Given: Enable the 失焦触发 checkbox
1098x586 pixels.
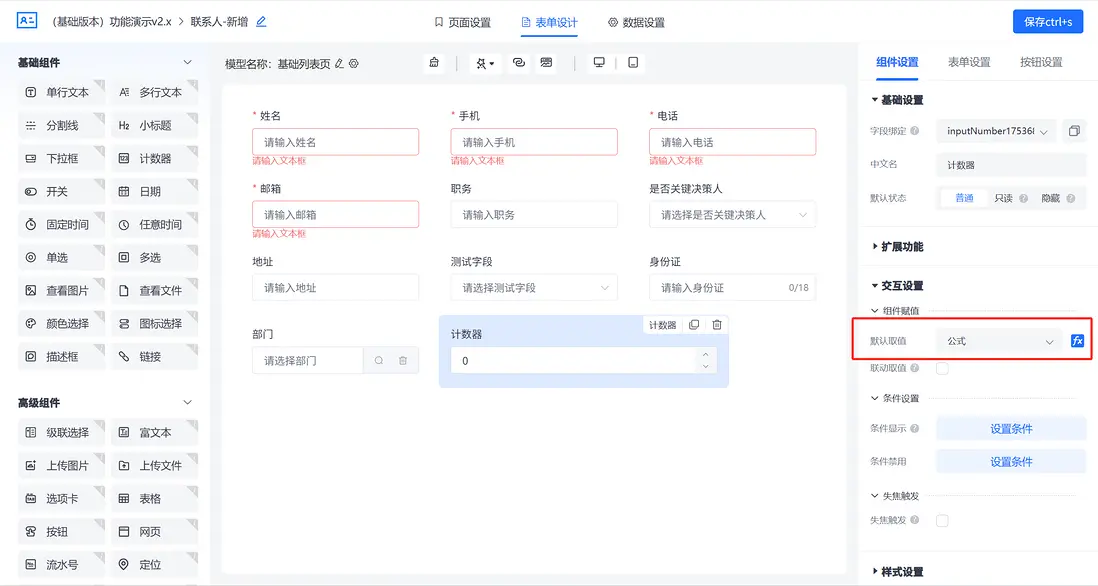Looking at the screenshot, I should [x=940, y=519].
